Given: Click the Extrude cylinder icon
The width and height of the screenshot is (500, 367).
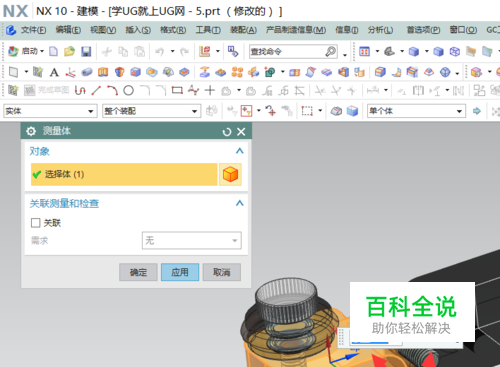Looking at the screenshot, I should pos(87,72).
